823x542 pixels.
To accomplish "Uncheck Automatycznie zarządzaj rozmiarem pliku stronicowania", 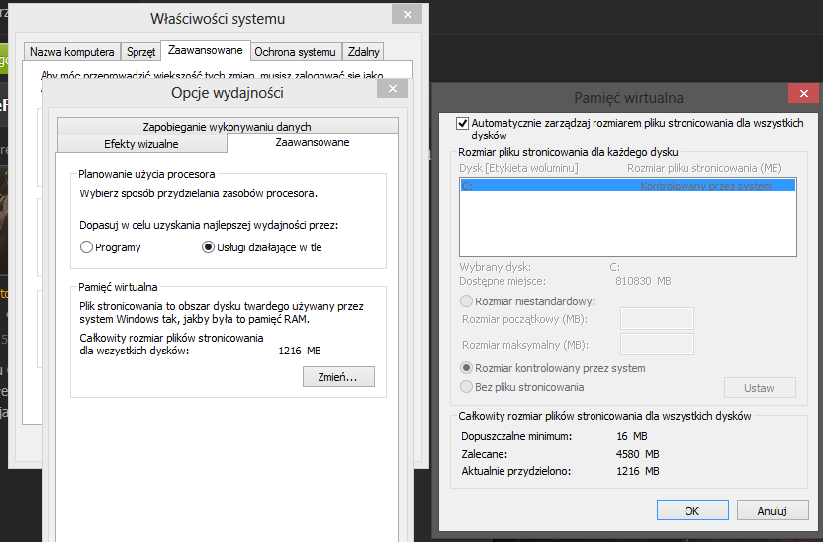I will [462, 124].
